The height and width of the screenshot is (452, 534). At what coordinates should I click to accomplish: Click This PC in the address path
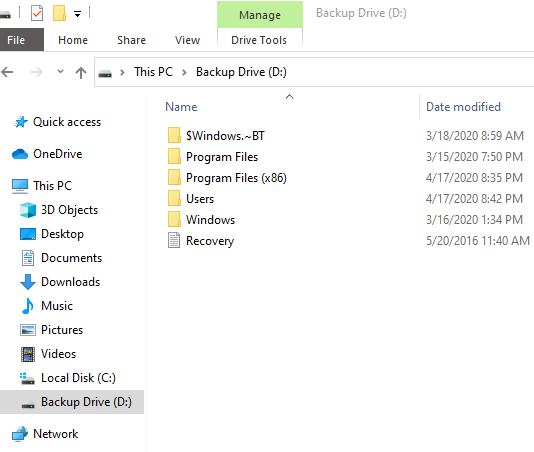tap(153, 72)
